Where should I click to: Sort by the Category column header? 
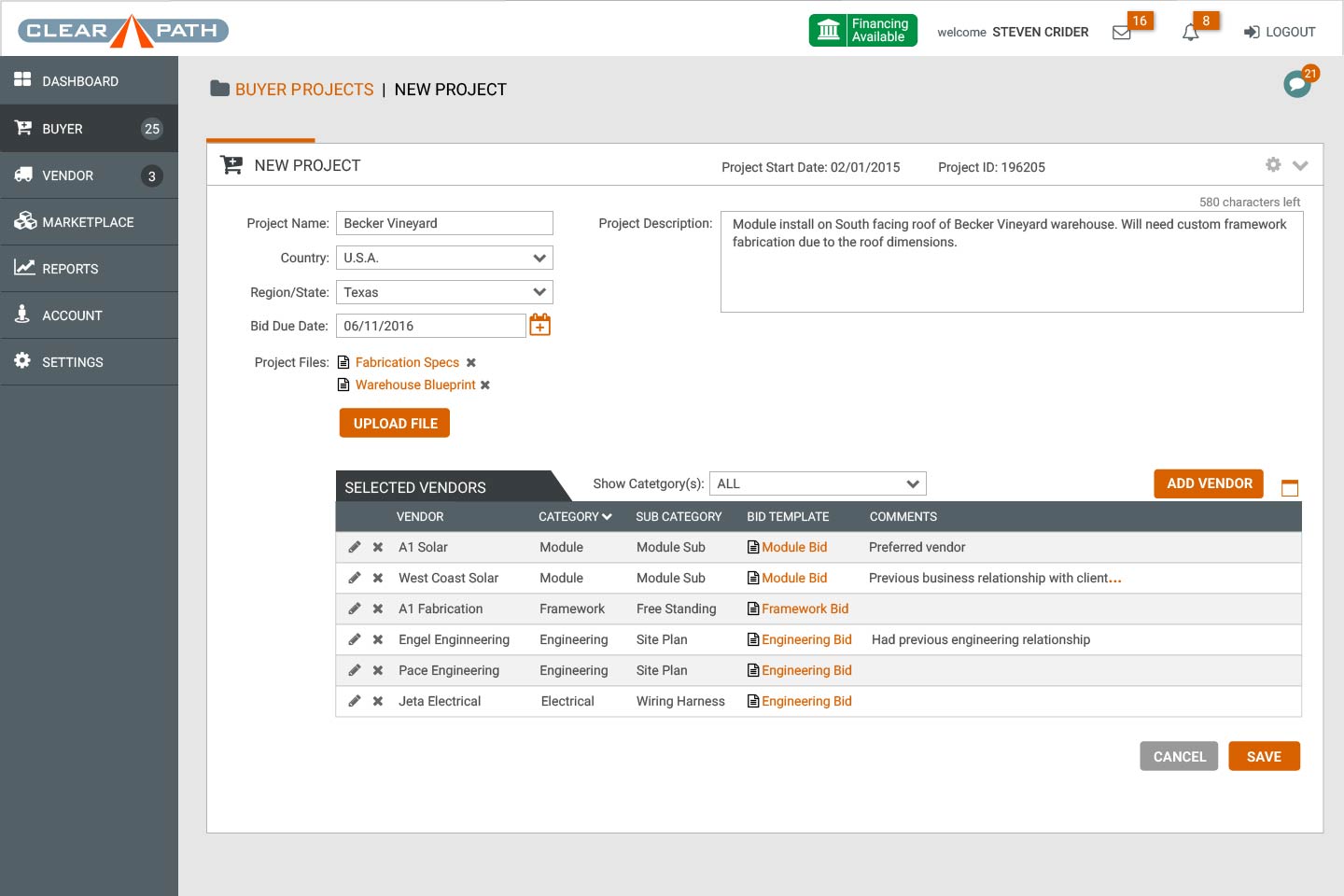click(x=575, y=516)
